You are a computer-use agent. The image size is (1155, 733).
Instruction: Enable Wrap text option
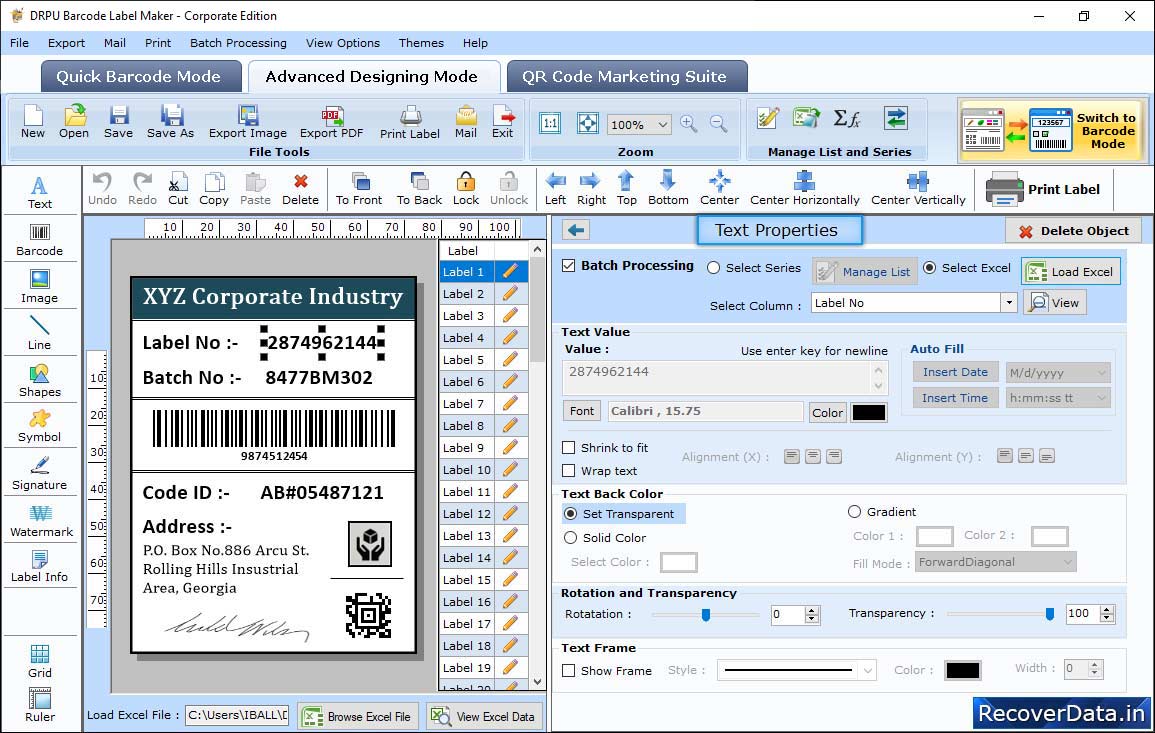pos(569,471)
